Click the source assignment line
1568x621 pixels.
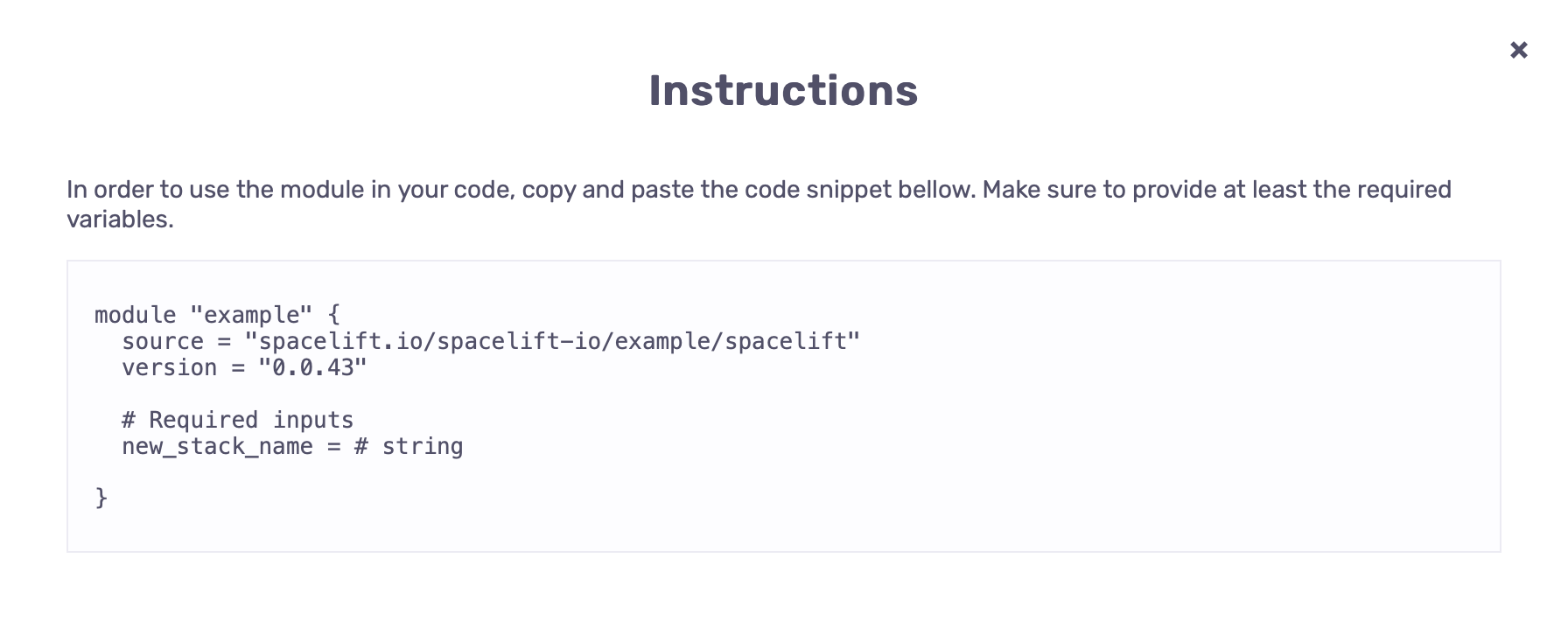tap(490, 341)
